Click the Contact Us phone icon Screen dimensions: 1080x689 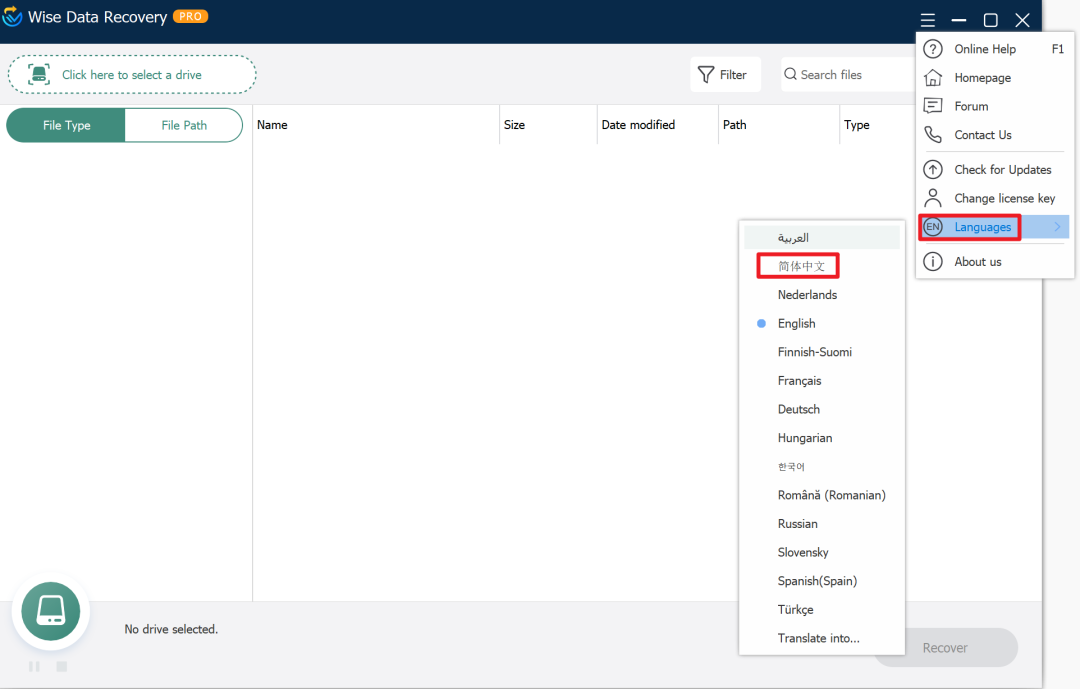933,135
